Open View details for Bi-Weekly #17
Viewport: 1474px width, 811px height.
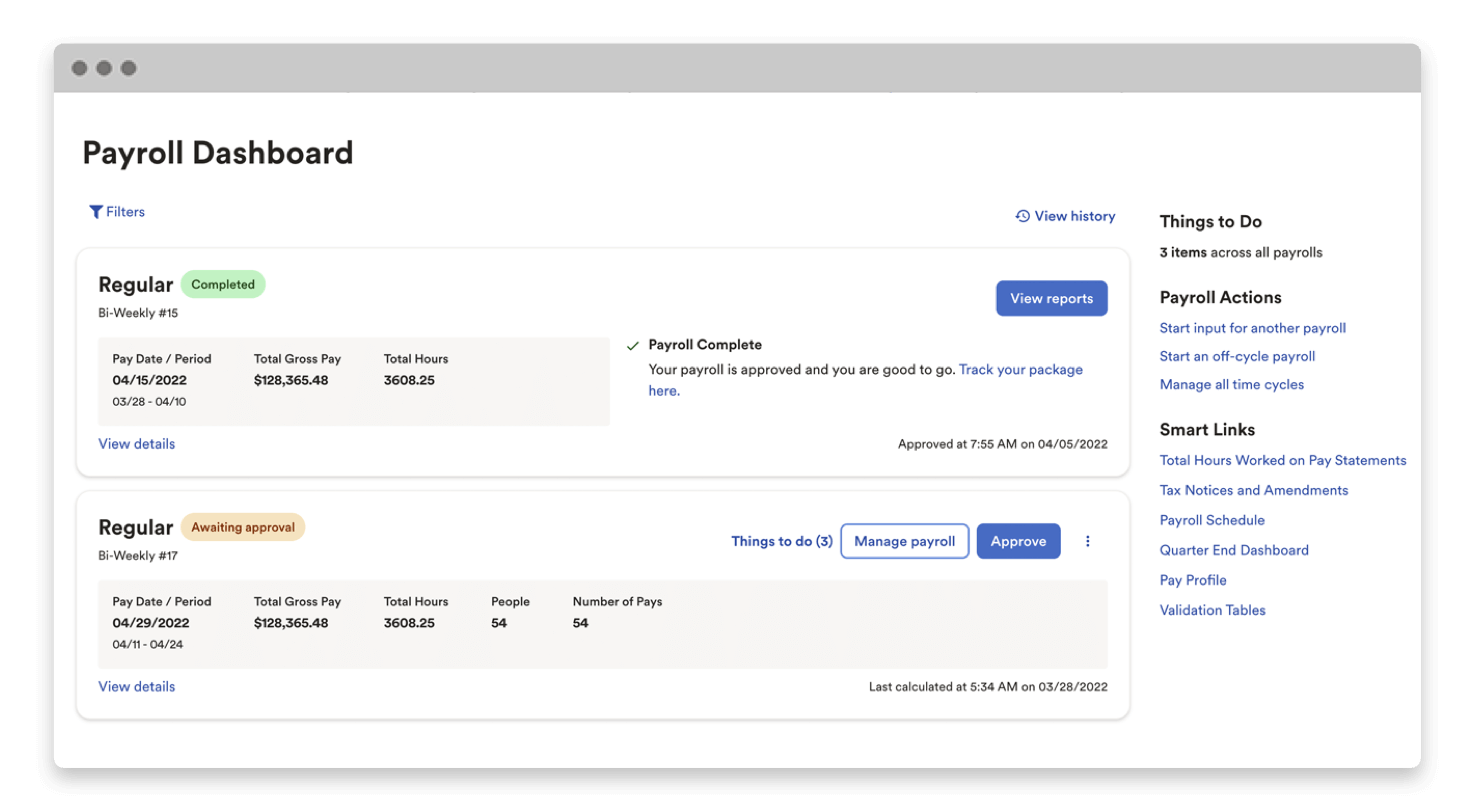136,686
